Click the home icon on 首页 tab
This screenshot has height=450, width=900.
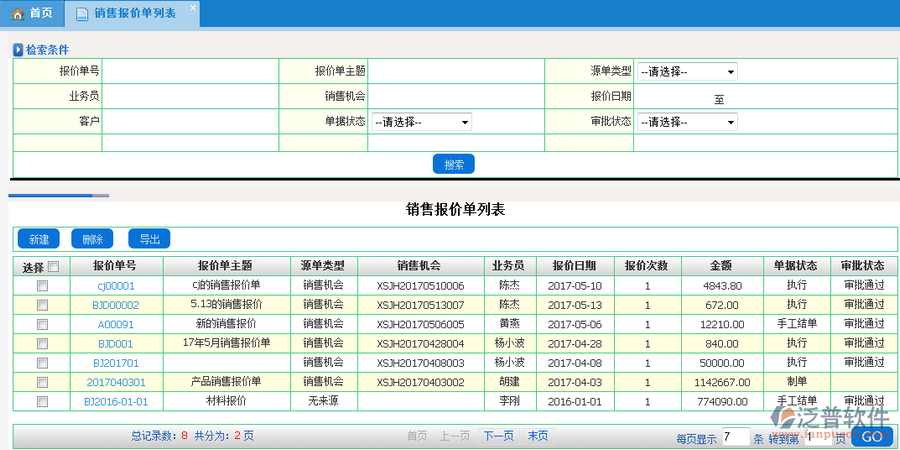[17, 14]
